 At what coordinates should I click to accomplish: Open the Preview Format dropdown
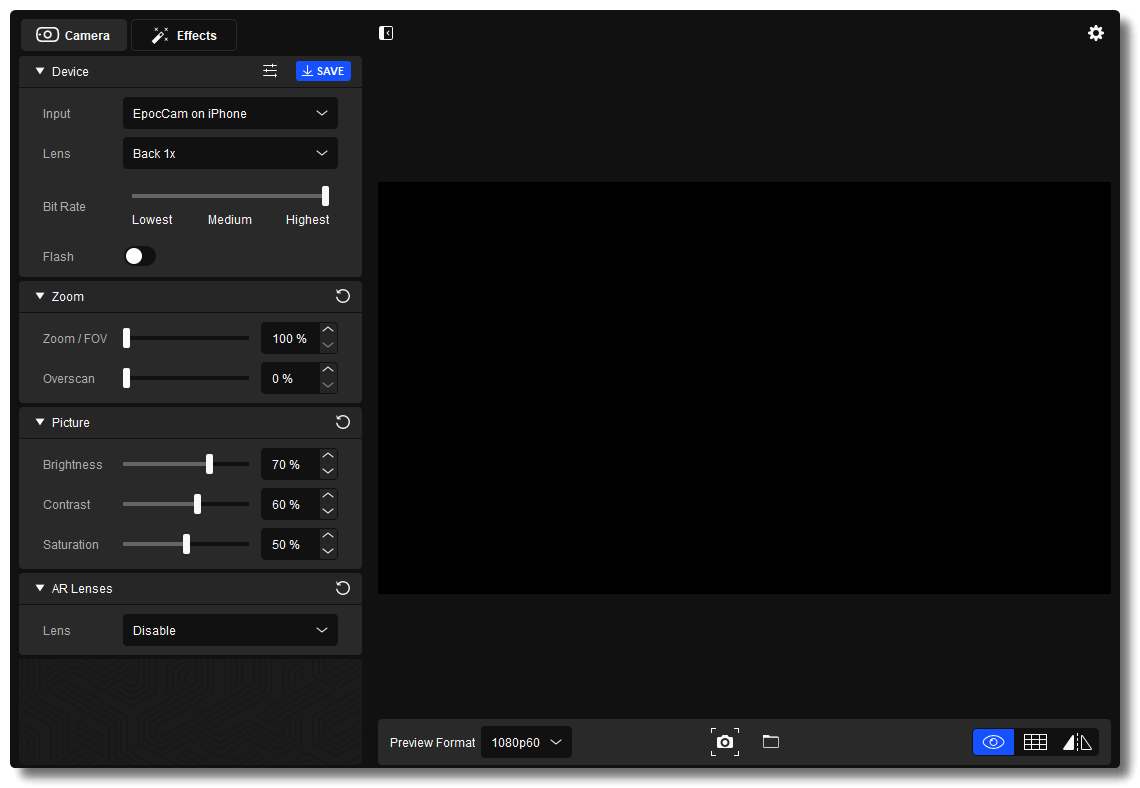click(x=526, y=741)
